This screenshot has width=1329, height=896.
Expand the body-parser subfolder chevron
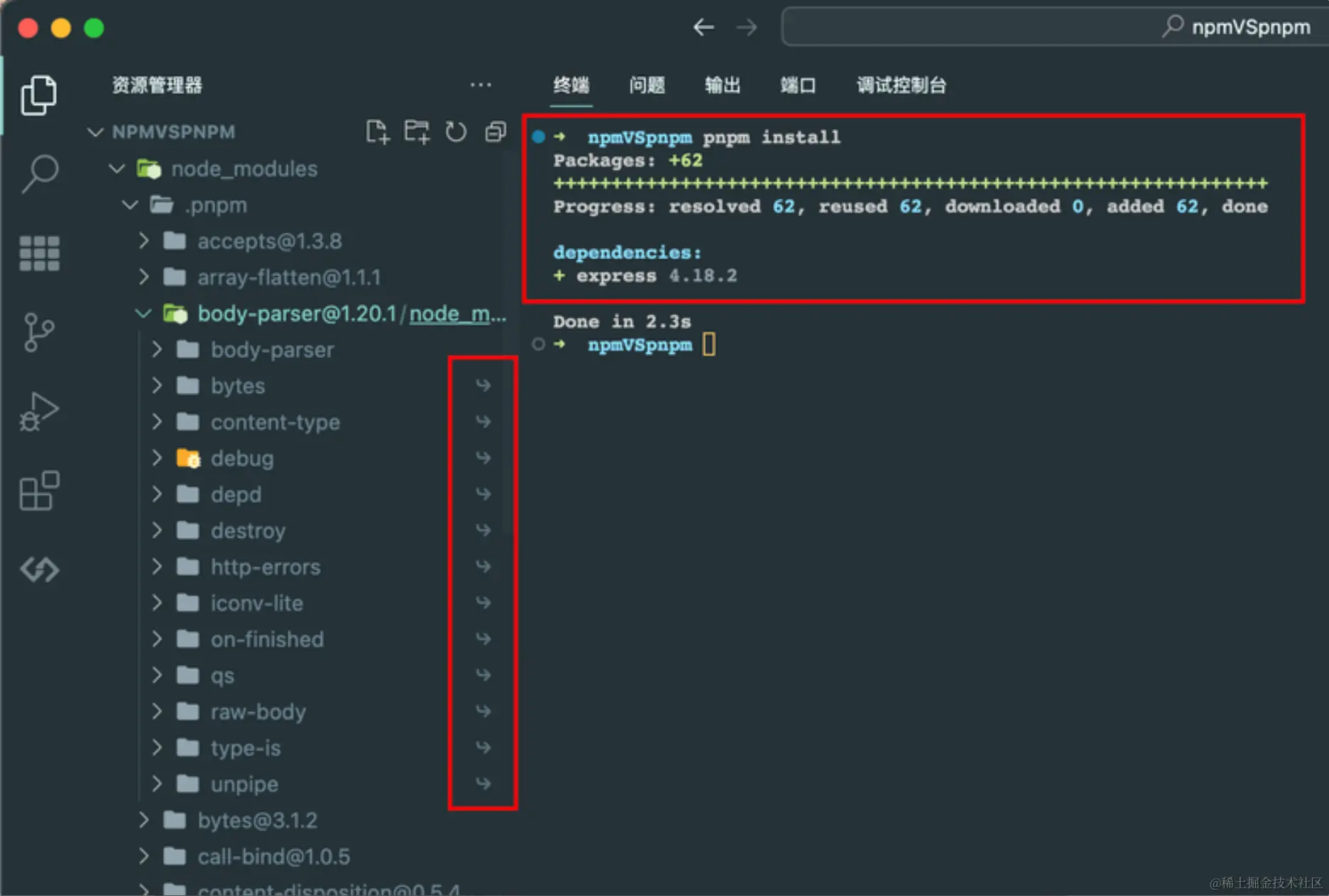pyautogui.click(x=157, y=349)
